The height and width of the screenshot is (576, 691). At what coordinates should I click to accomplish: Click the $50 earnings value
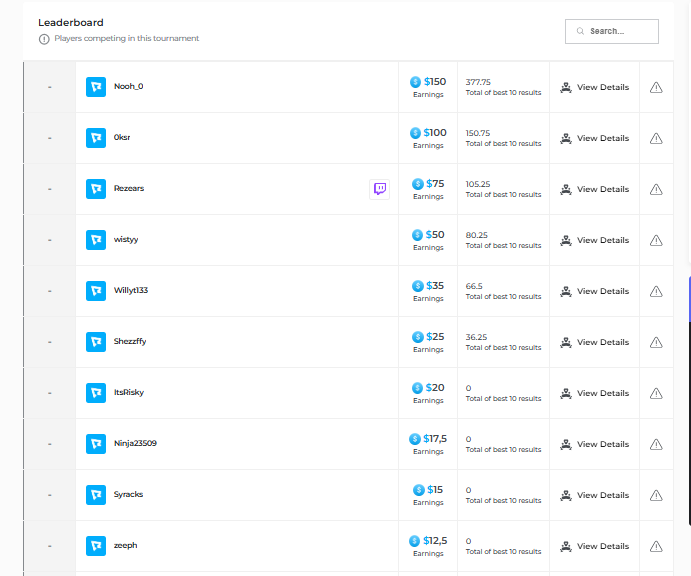point(435,235)
